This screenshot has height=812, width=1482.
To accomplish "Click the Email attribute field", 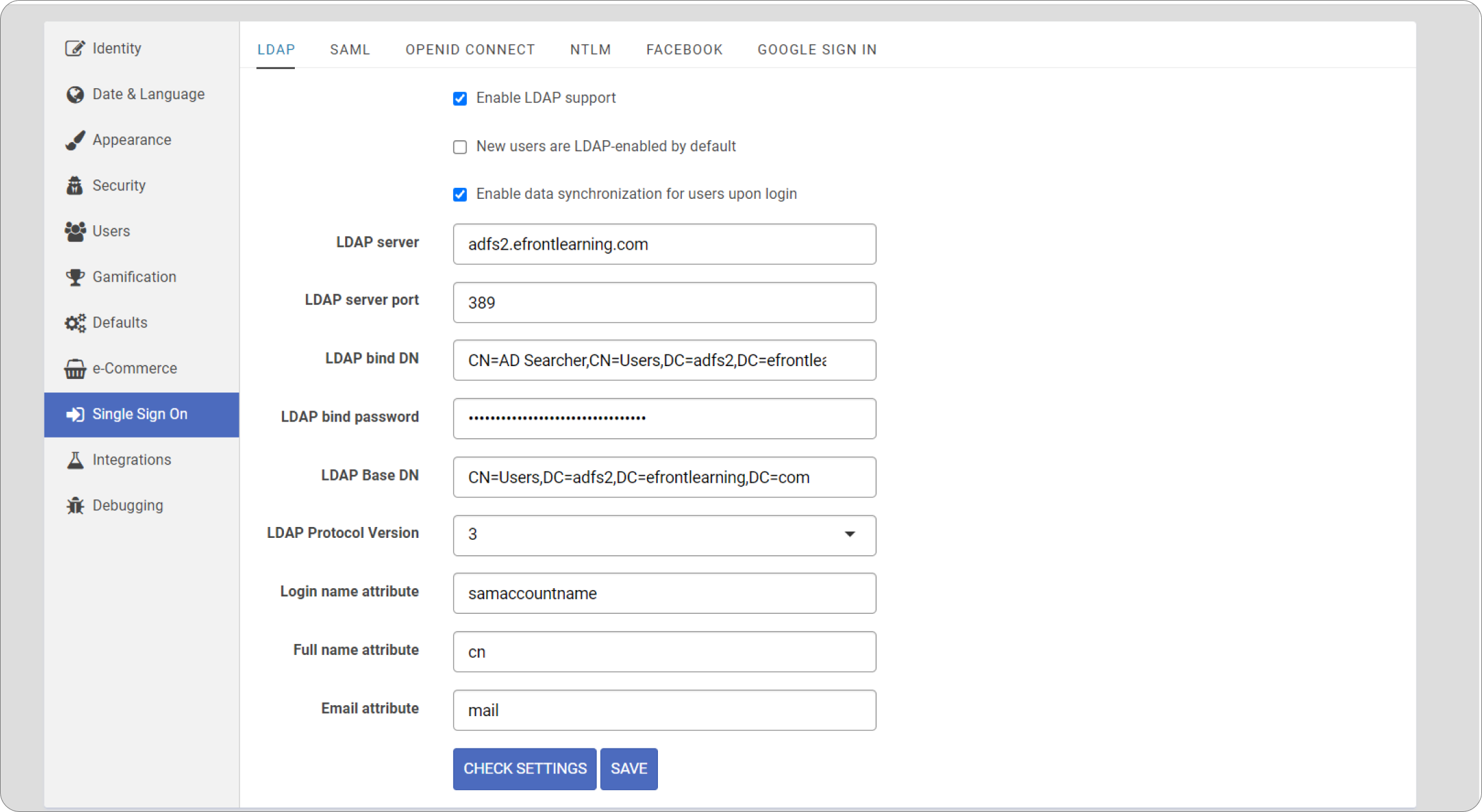I will 664,710.
